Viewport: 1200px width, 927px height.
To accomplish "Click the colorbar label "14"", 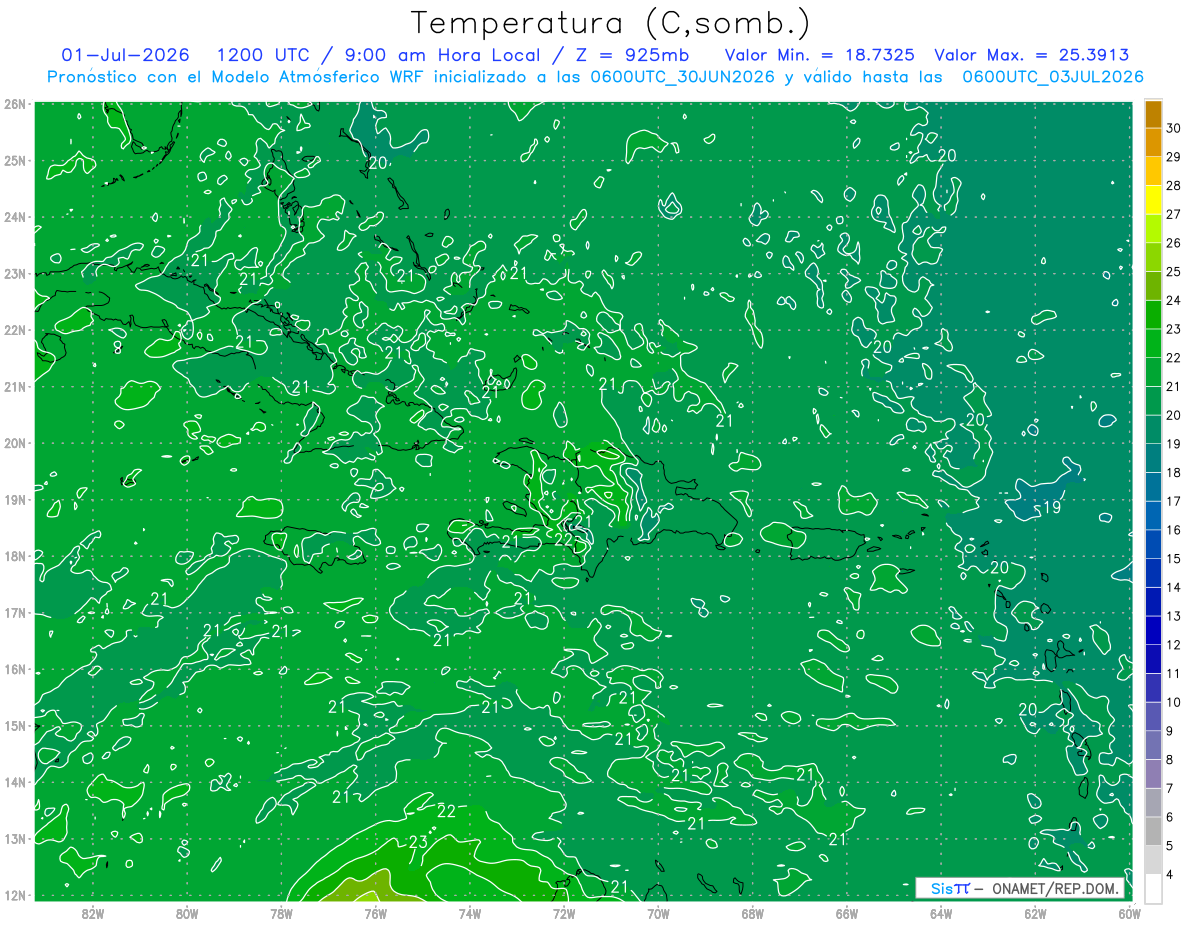I will pos(1174,588).
